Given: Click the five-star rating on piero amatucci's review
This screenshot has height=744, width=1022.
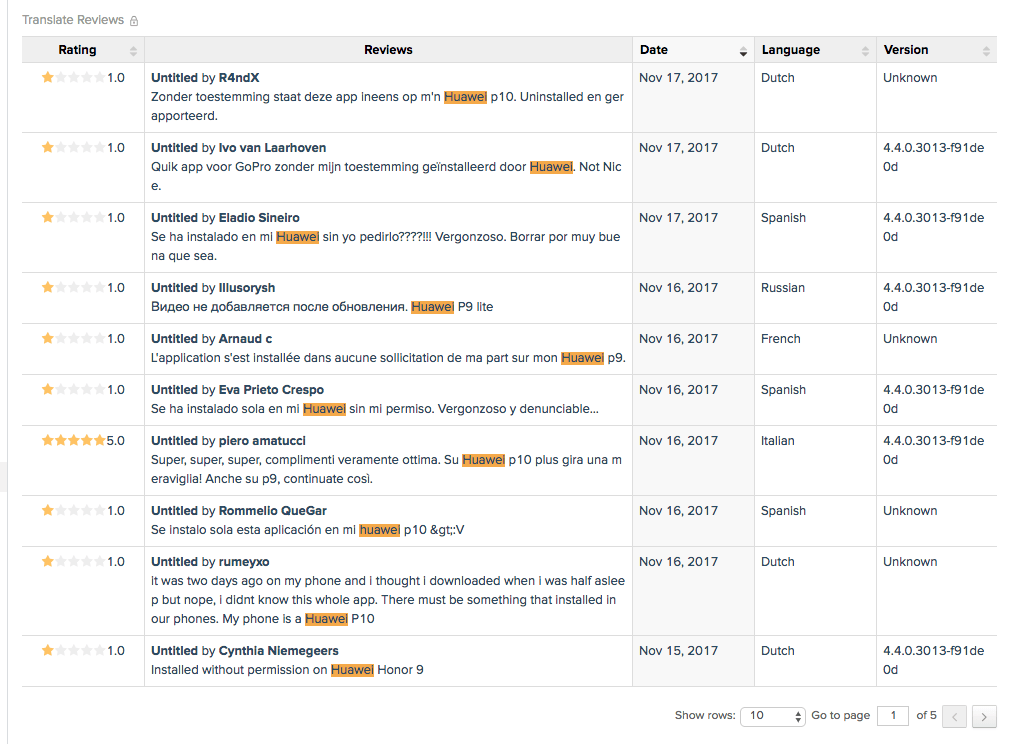Looking at the screenshot, I should tap(73, 440).
